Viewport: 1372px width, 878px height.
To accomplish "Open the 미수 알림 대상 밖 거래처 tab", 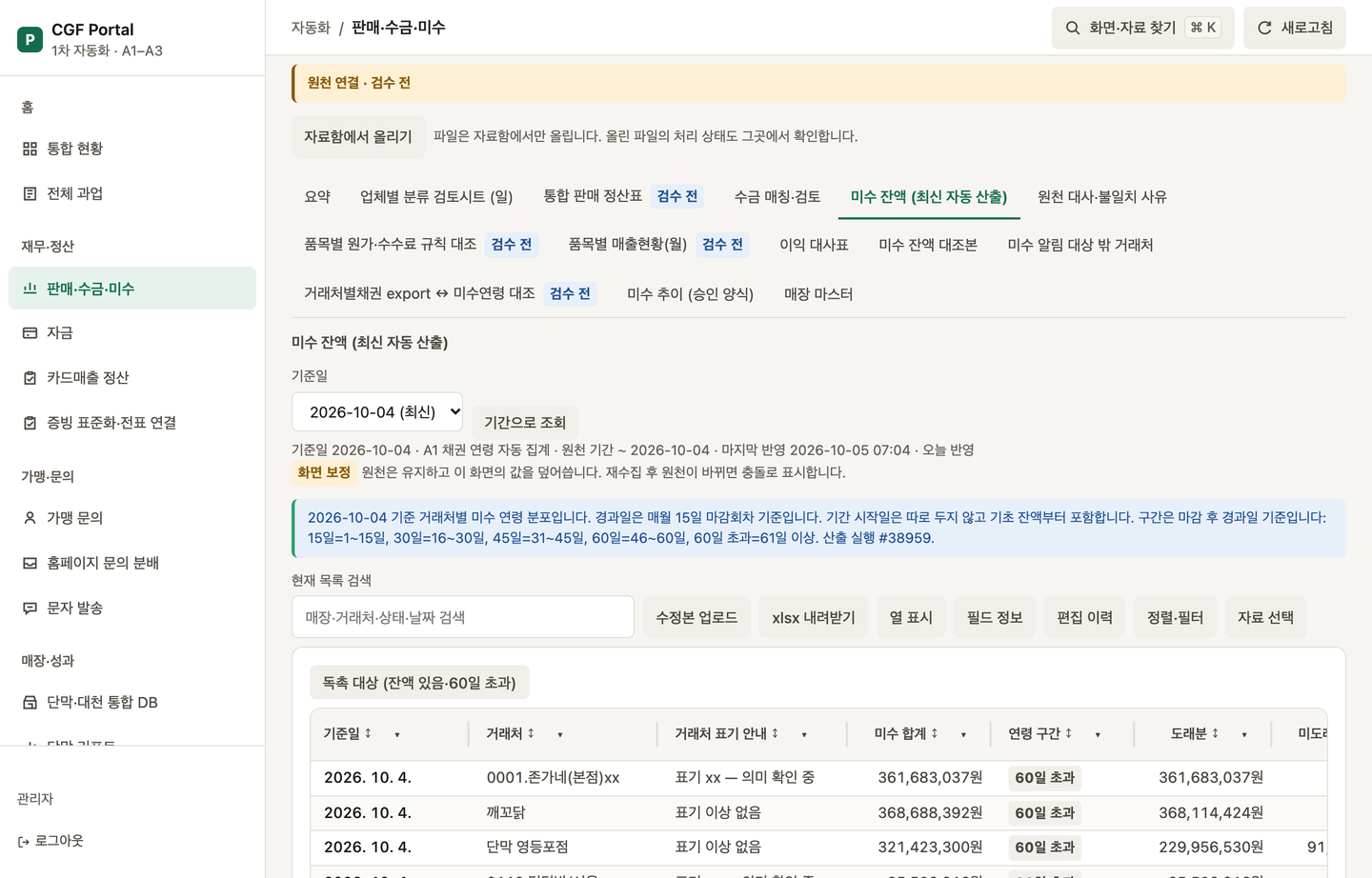I will (x=1080, y=245).
